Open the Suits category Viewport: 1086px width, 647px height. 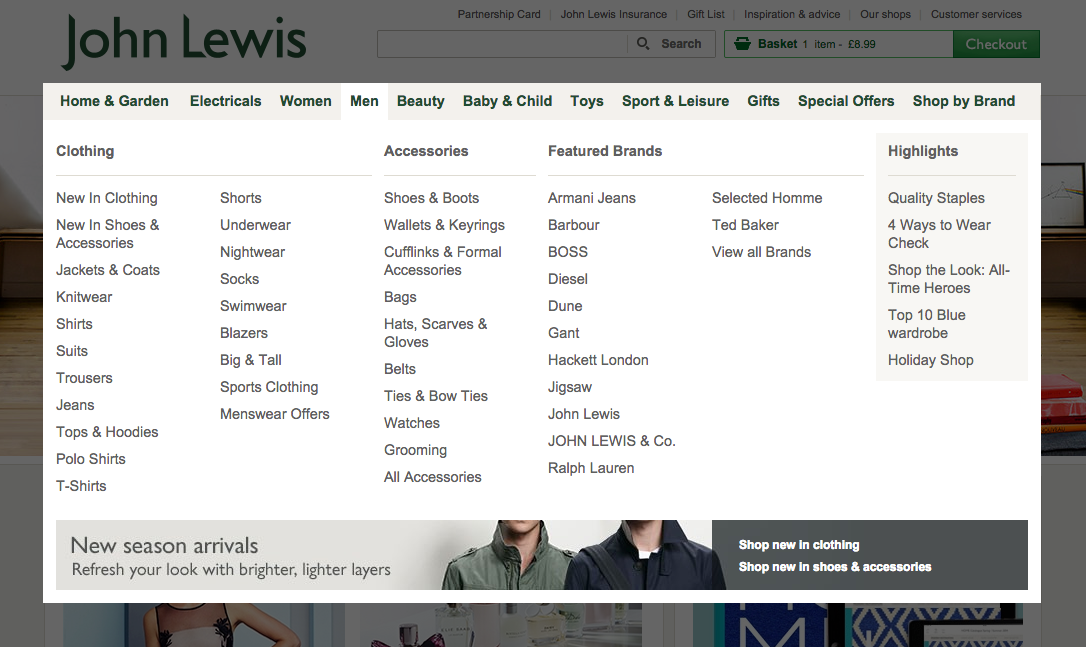coord(72,351)
